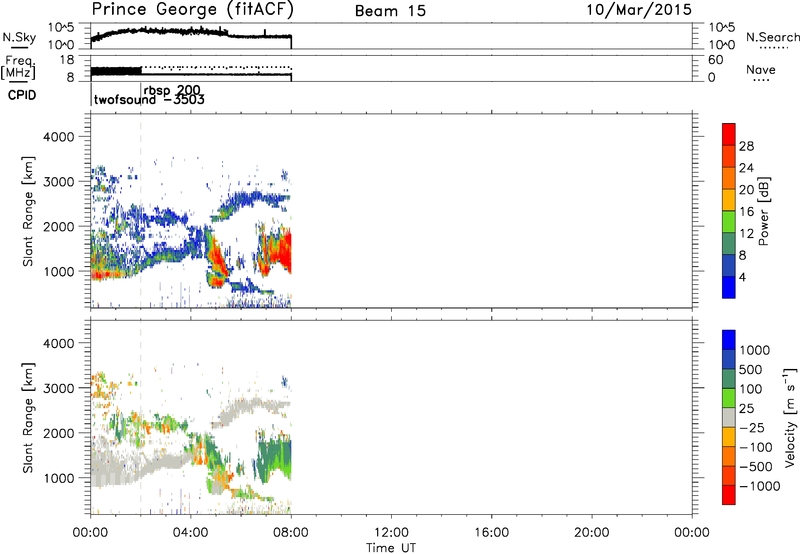Click the 'twofsound -3503' CPID annotation
Screen dimensions: 800x554
click(x=149, y=99)
